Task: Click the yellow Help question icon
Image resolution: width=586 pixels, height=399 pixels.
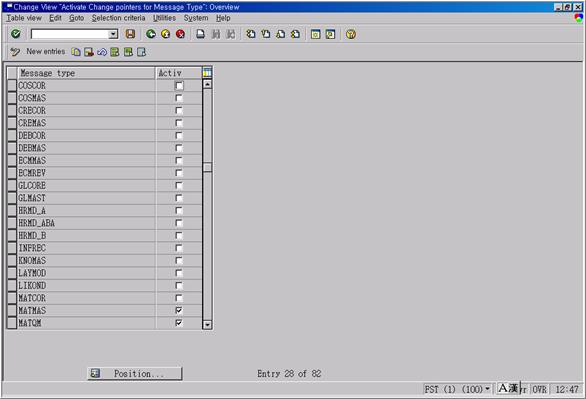Action: click(x=351, y=34)
